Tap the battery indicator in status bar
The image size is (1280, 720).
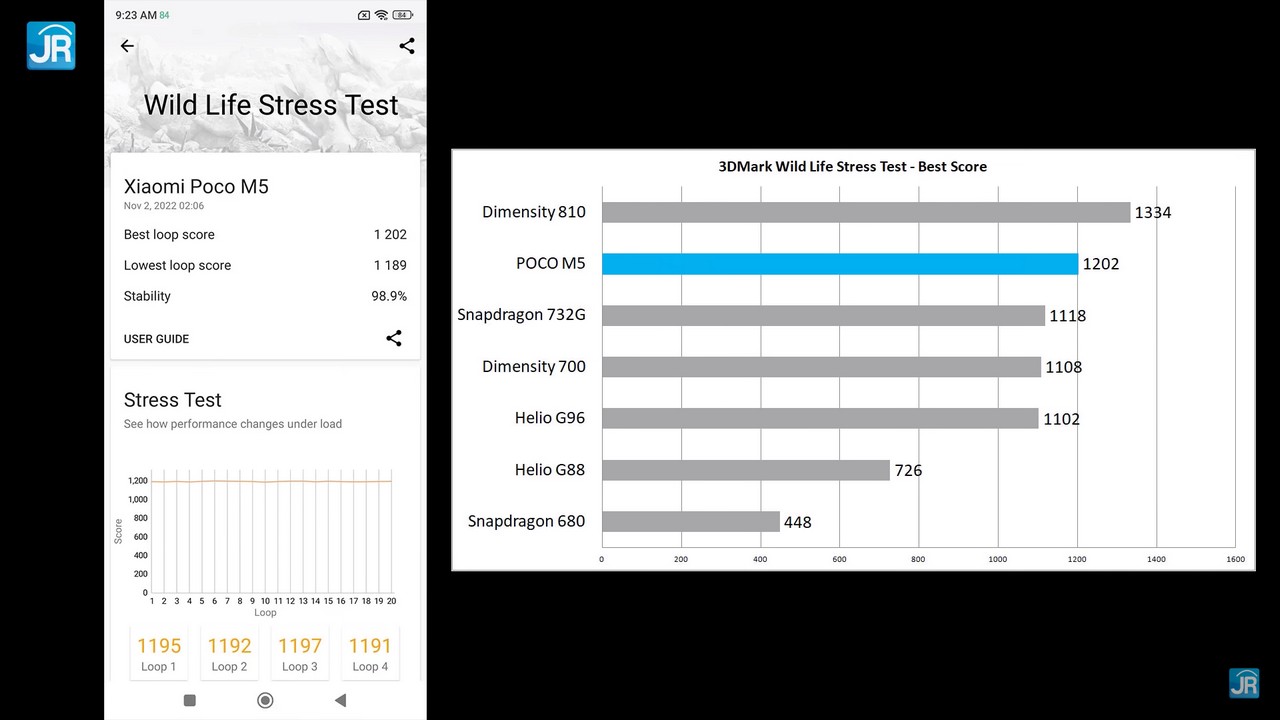point(402,15)
